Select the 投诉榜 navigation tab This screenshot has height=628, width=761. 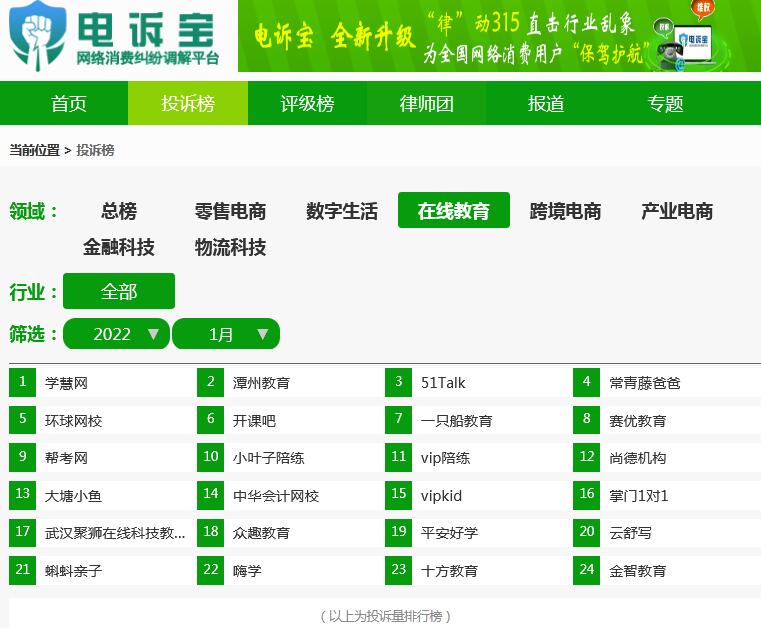click(188, 103)
